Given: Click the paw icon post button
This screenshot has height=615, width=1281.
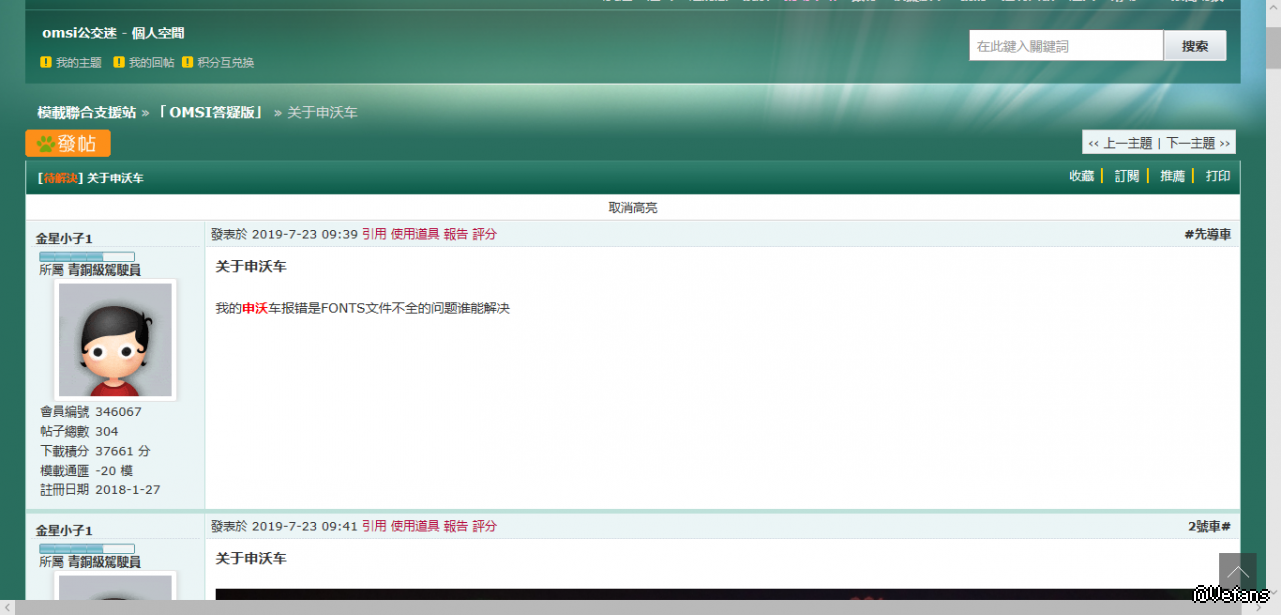Looking at the screenshot, I should 68,144.
